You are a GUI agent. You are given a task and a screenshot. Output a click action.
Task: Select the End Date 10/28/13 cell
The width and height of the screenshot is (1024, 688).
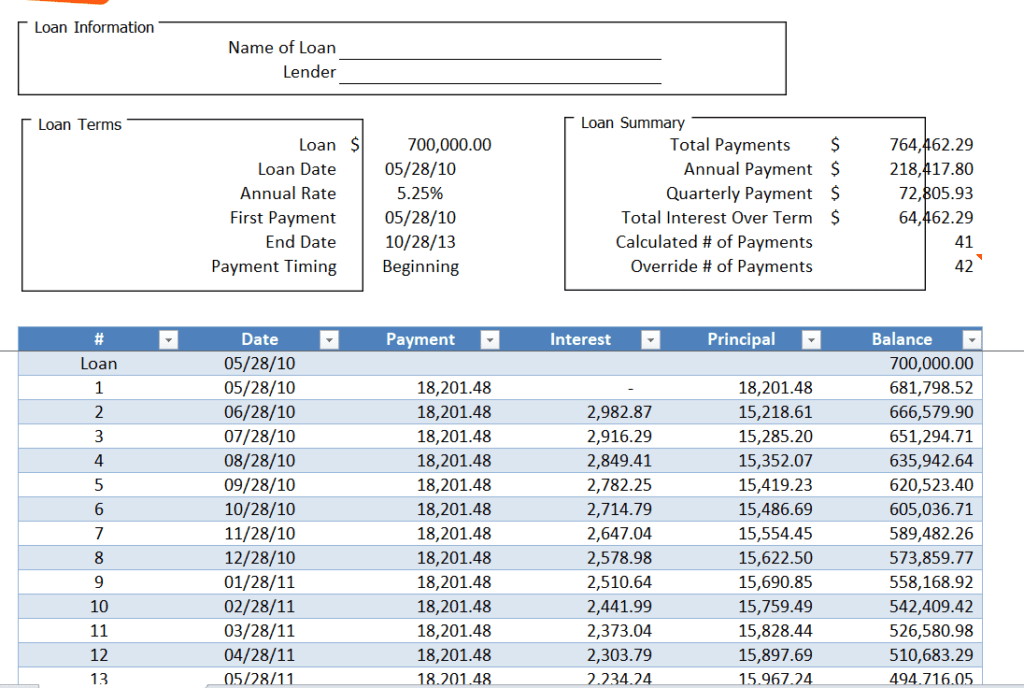[x=420, y=242]
